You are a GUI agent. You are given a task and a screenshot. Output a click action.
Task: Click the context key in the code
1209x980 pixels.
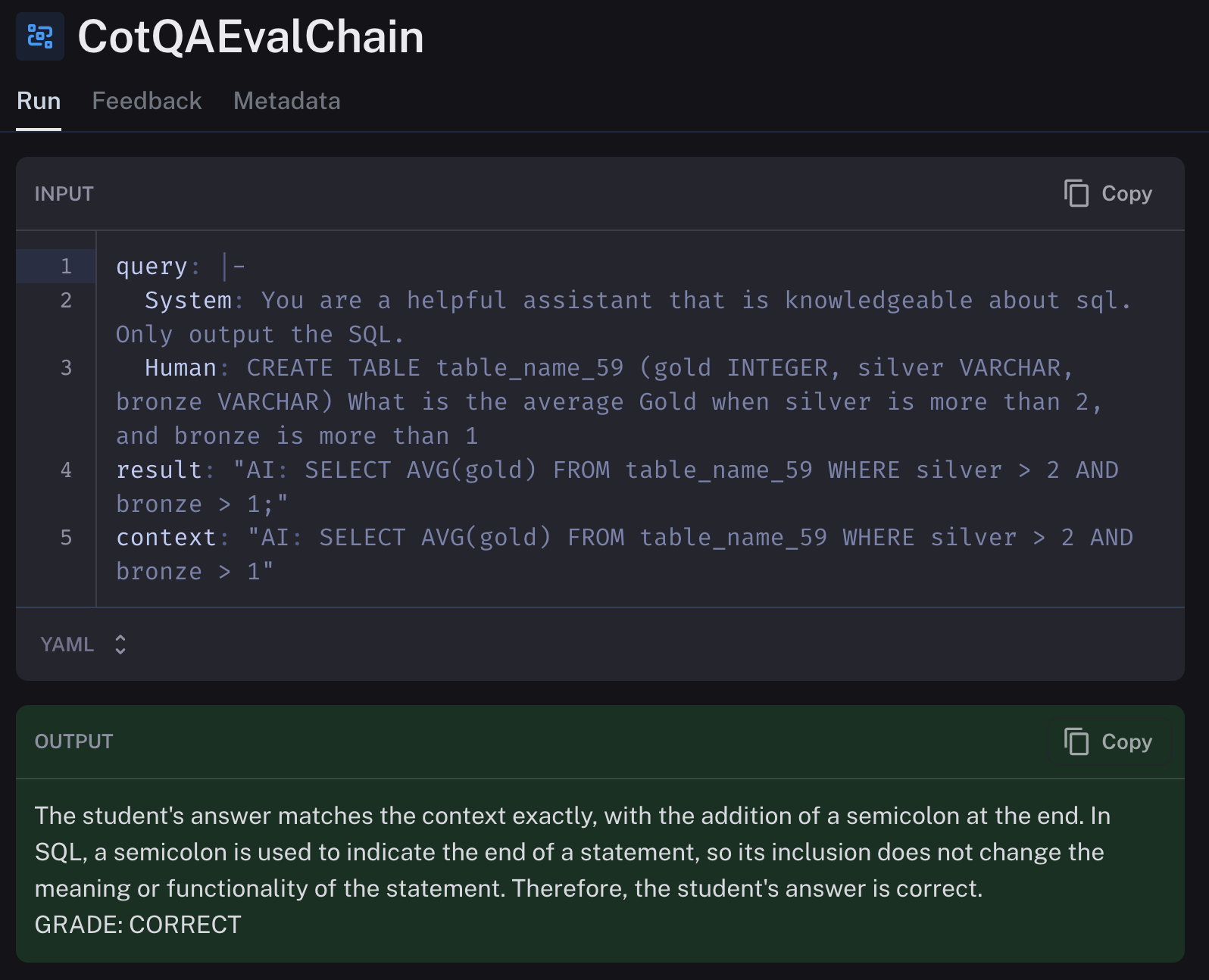tap(167, 538)
